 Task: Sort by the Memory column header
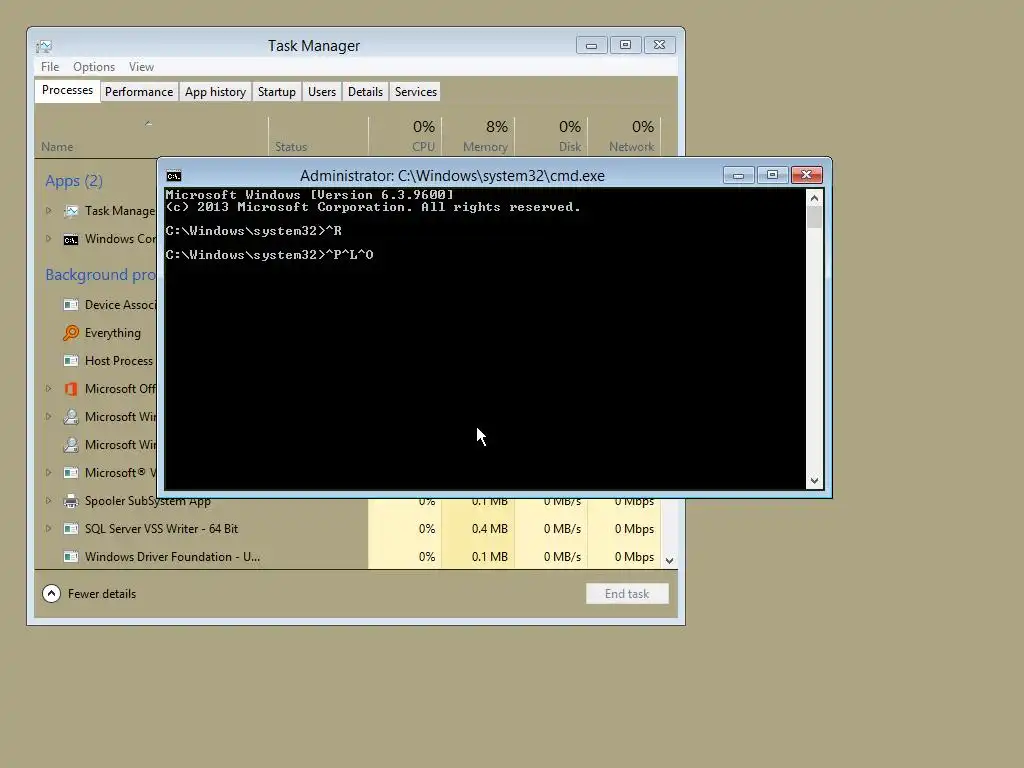pyautogui.click(x=479, y=137)
